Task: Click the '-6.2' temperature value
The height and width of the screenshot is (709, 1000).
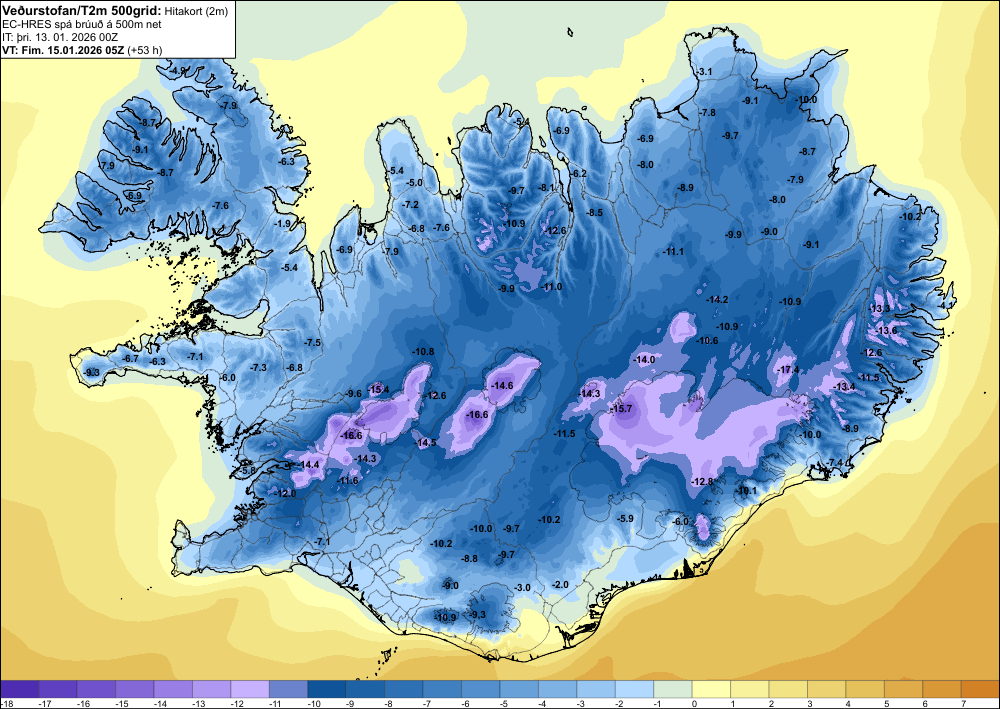Action: pos(578,174)
